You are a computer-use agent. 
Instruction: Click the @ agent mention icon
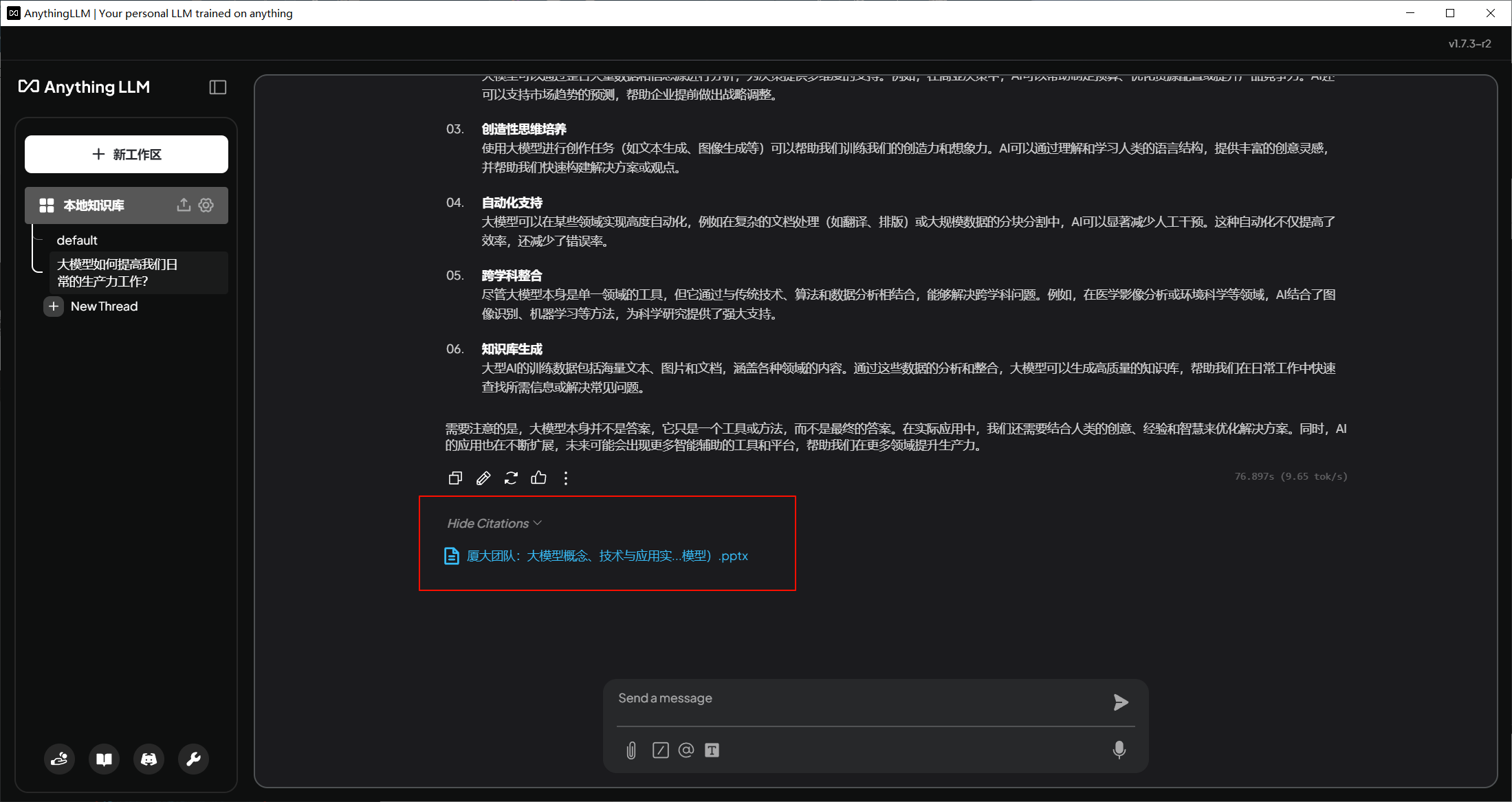click(x=686, y=750)
